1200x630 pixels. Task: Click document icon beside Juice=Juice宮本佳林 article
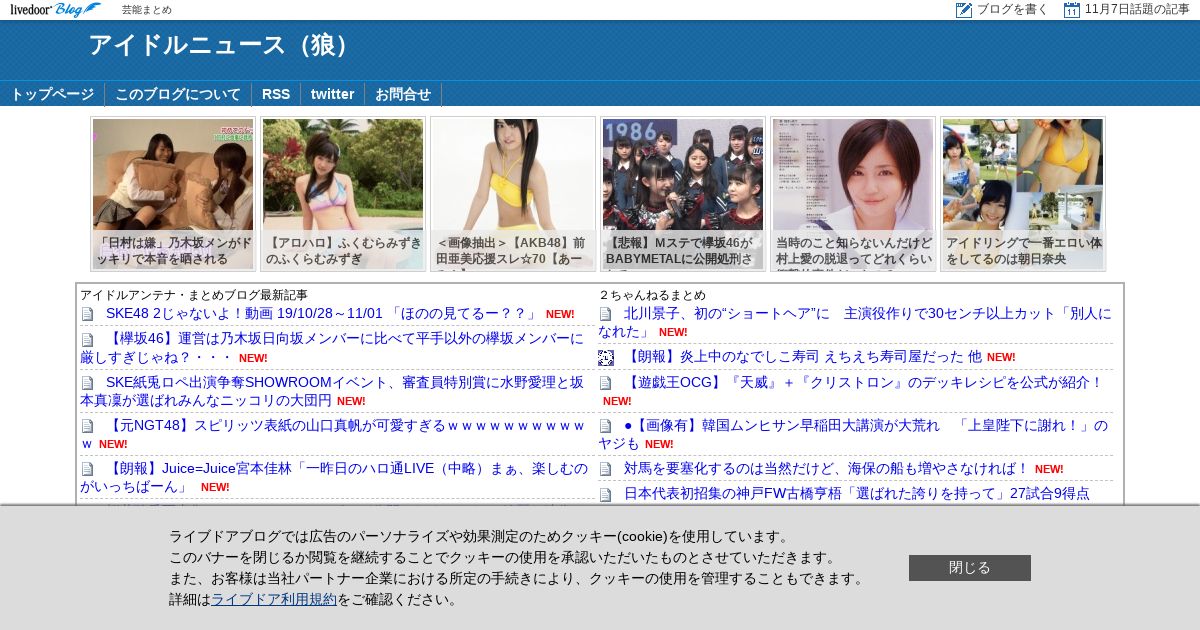(x=87, y=469)
